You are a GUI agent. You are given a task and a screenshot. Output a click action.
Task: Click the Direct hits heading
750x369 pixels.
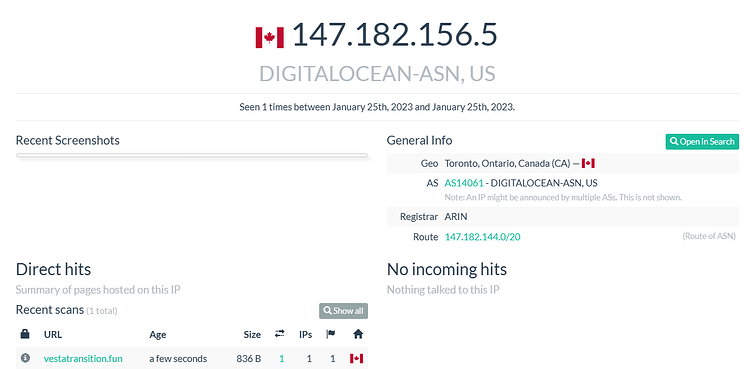point(53,269)
